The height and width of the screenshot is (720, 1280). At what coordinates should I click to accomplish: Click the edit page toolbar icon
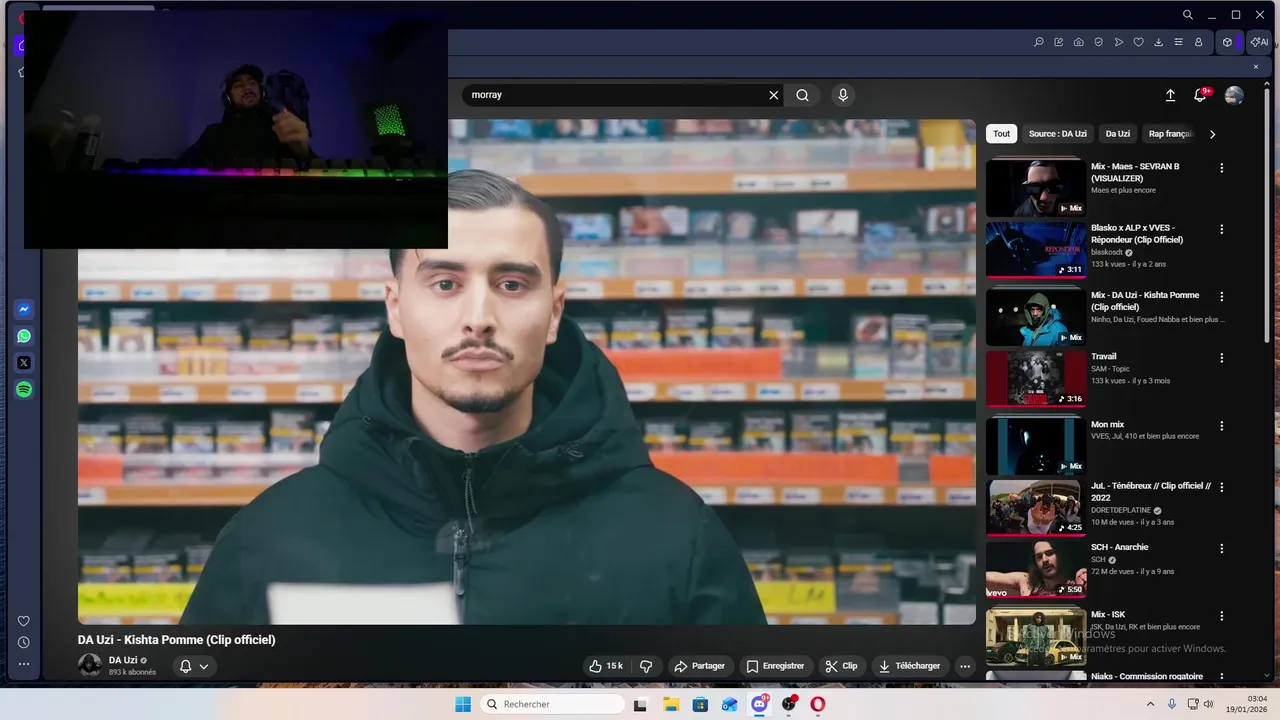1059,42
